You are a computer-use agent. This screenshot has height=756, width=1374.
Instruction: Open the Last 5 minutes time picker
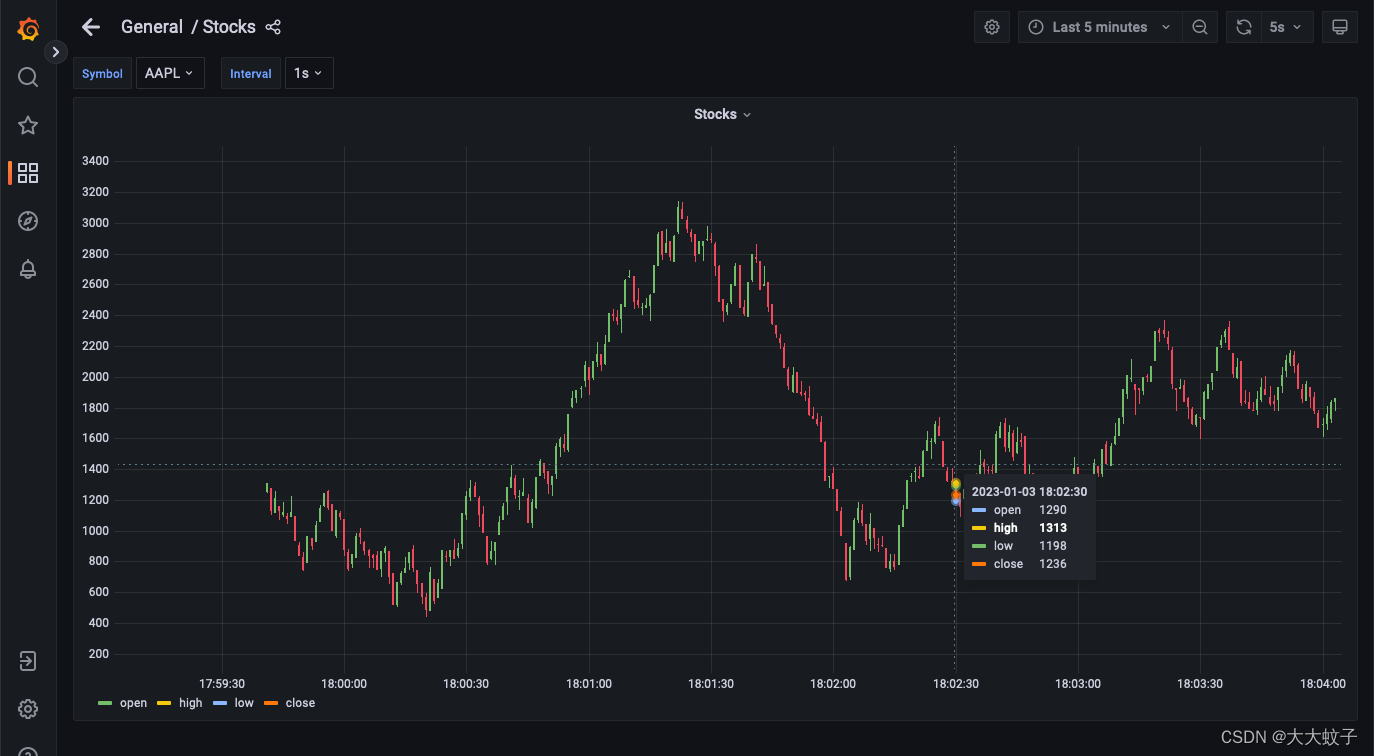click(1100, 27)
